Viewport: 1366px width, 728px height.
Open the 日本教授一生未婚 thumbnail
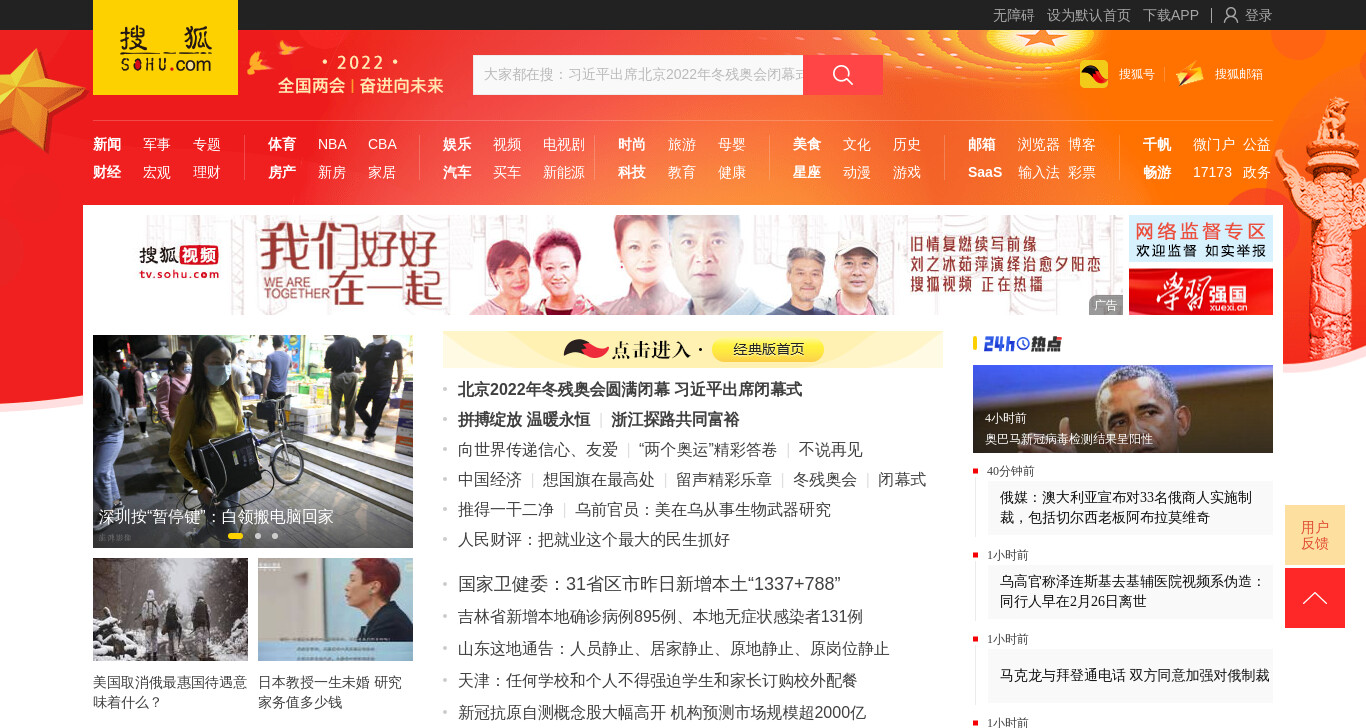[335, 609]
